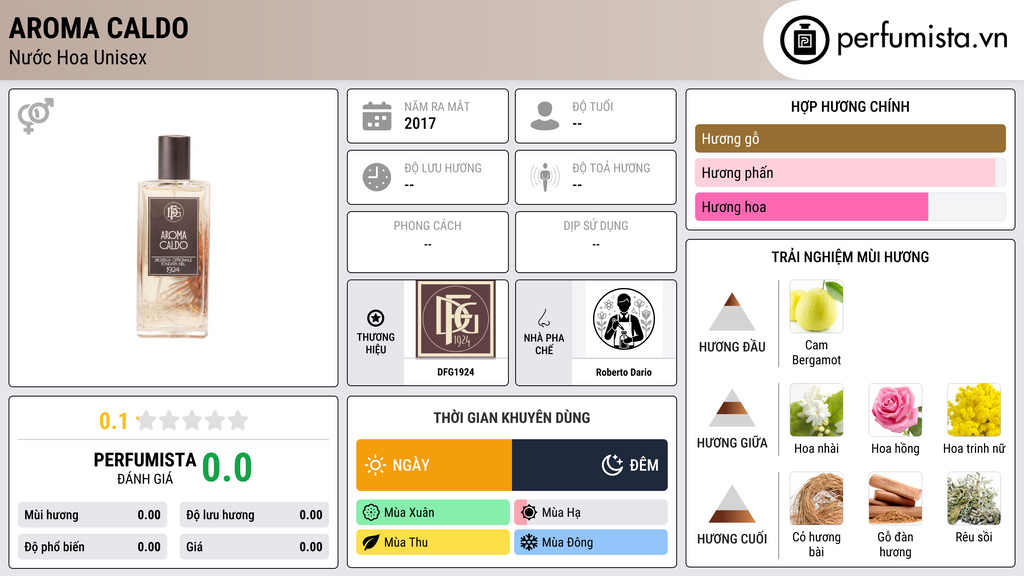Viewport: 1024px width, 576px height.
Task: Click the snowflake icon for Mùa Đông
Action: [x=529, y=542]
